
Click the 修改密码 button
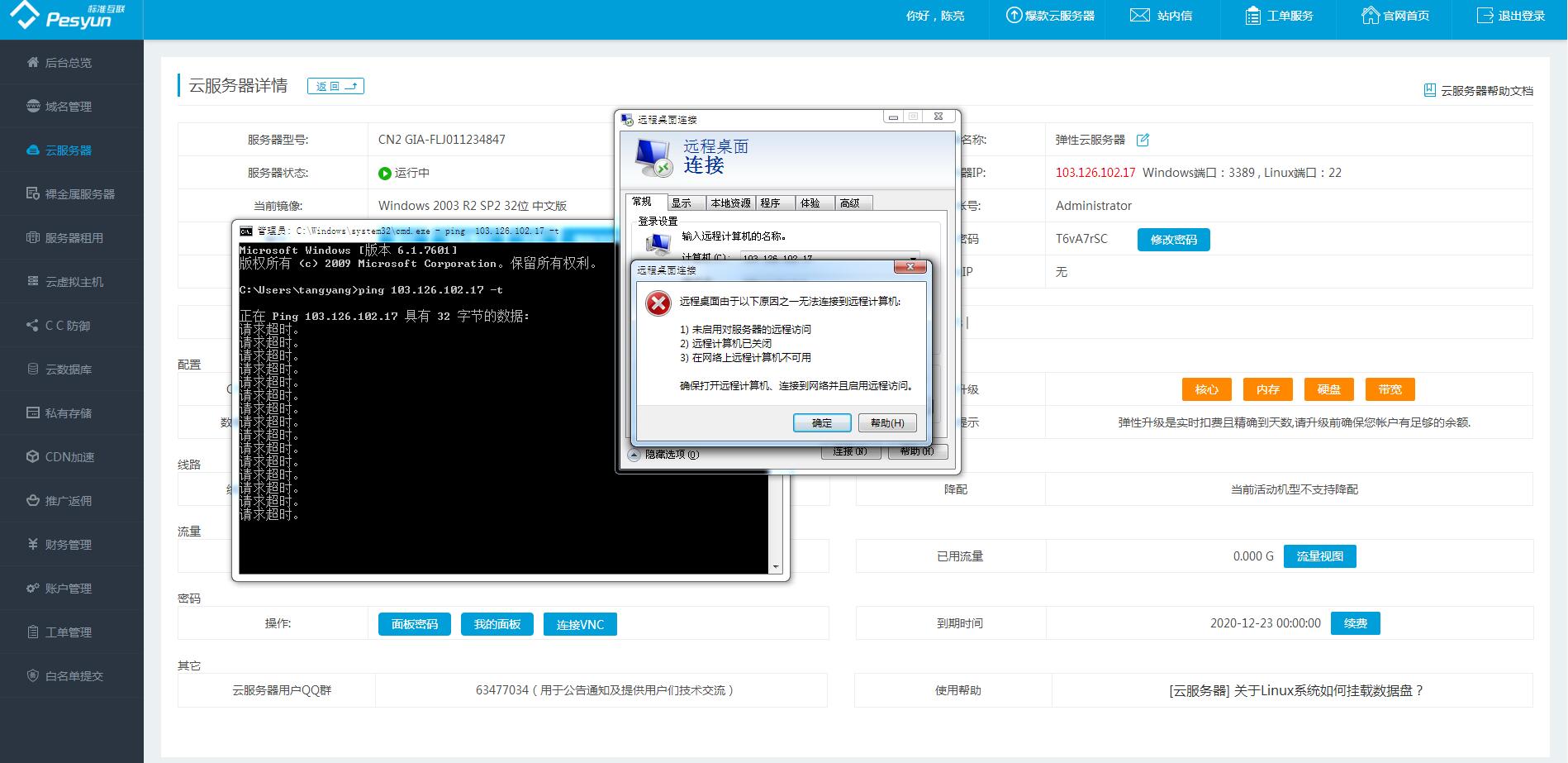coord(1173,240)
